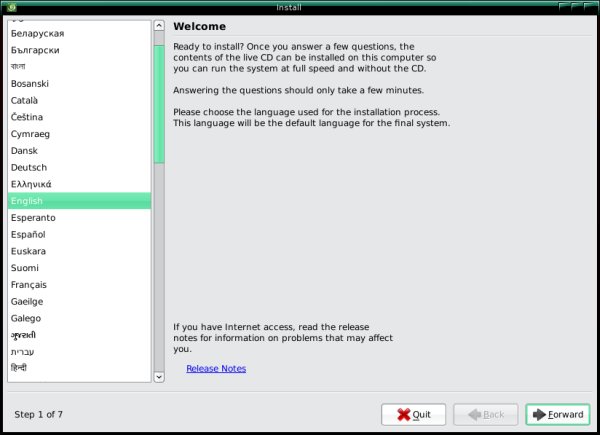
Task: Select Ελληνικά language
Action: pos(79,184)
